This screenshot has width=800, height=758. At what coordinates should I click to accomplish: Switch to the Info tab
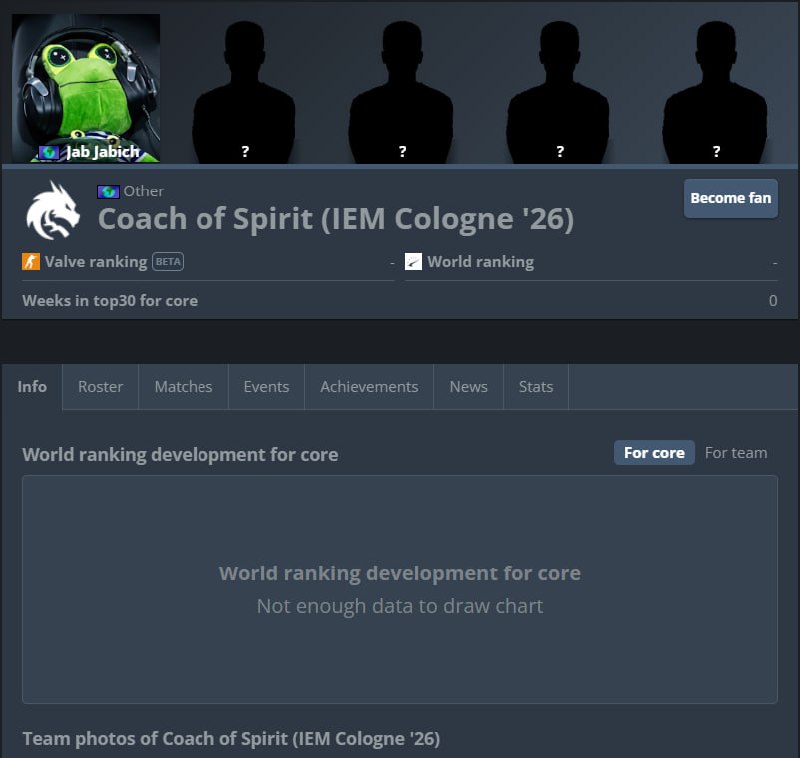pyautogui.click(x=32, y=387)
